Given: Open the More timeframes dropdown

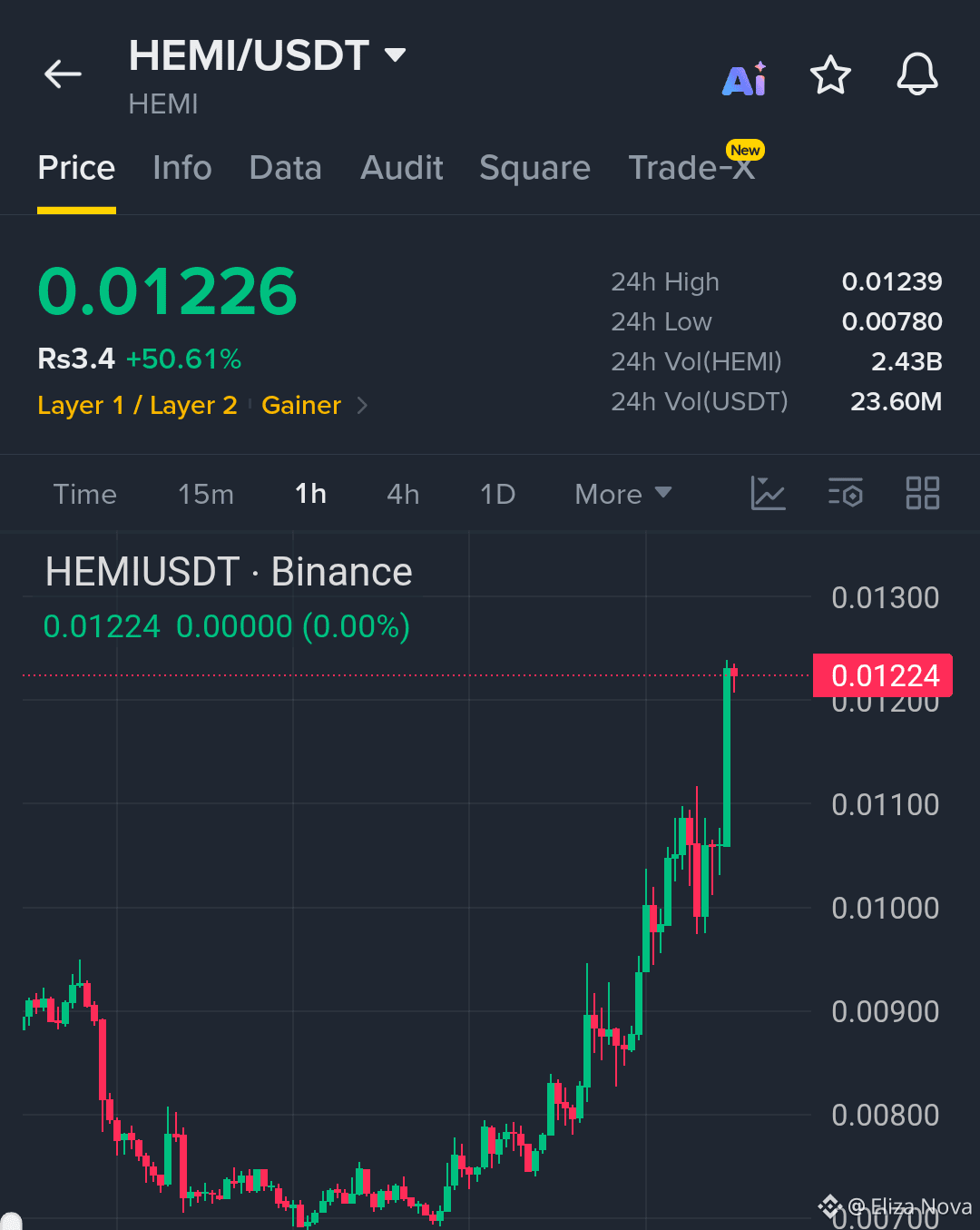Looking at the screenshot, I should [623, 494].
